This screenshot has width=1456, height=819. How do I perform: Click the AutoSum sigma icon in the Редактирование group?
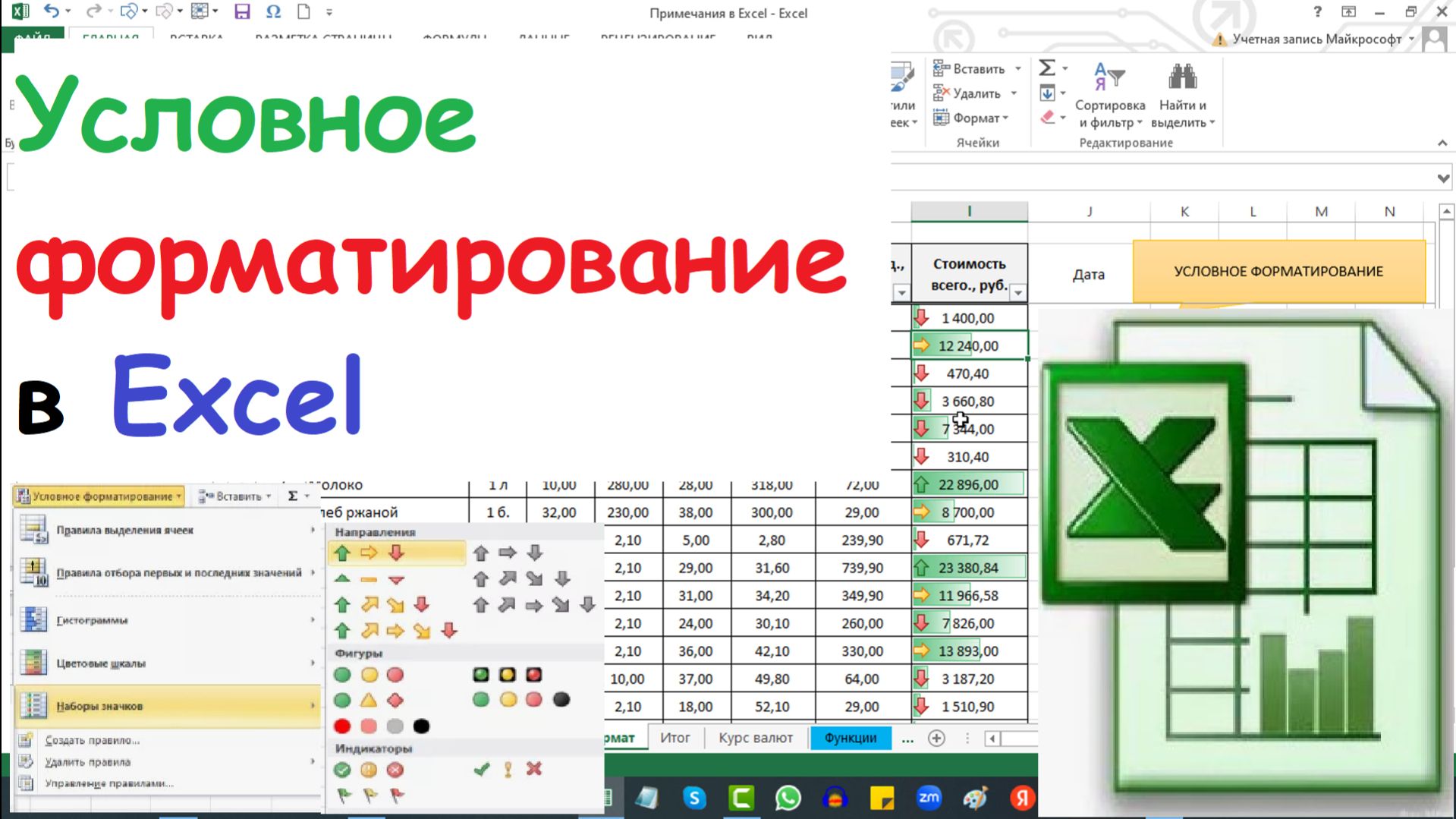pyautogui.click(x=1047, y=68)
